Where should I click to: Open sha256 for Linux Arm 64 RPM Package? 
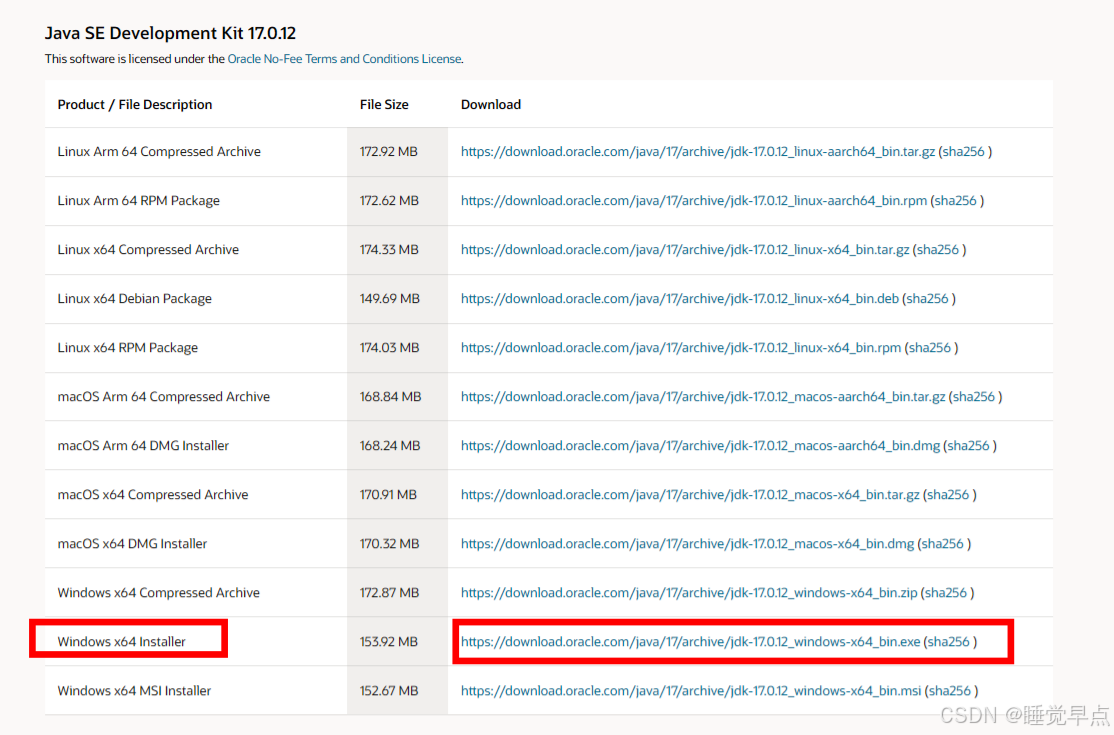(956, 200)
